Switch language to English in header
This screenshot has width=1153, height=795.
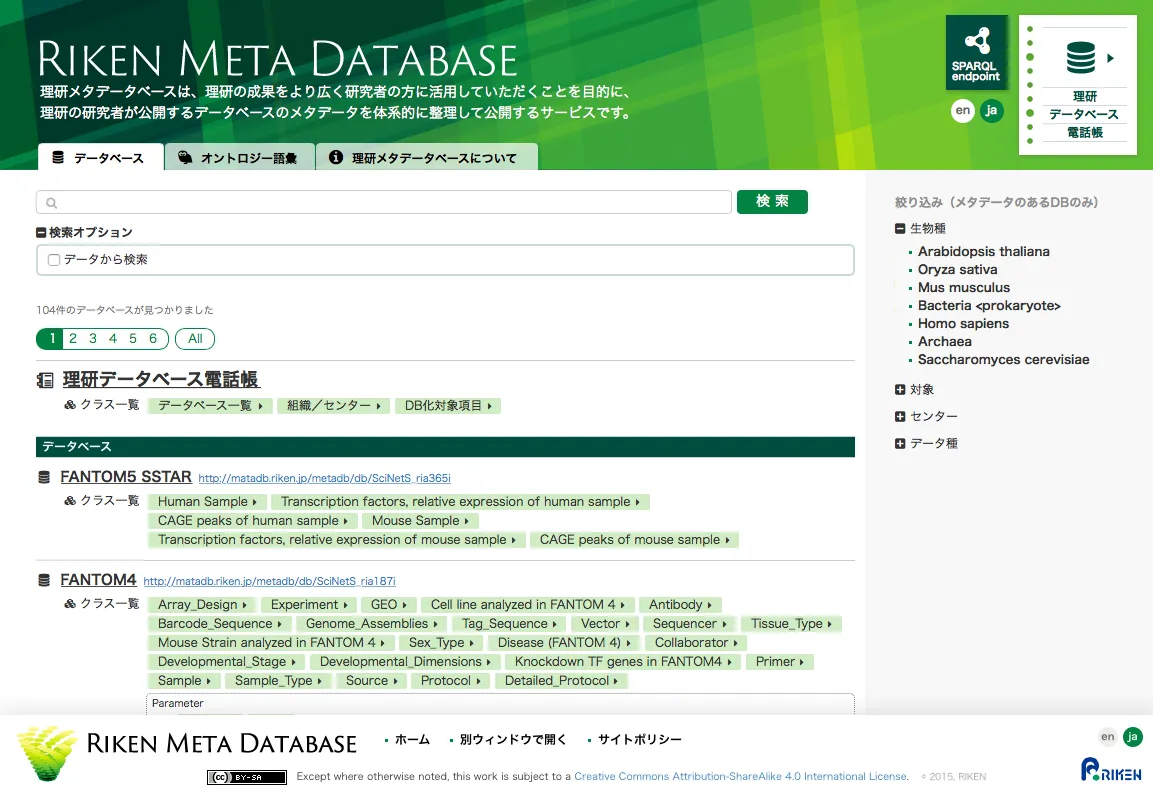pos(963,111)
